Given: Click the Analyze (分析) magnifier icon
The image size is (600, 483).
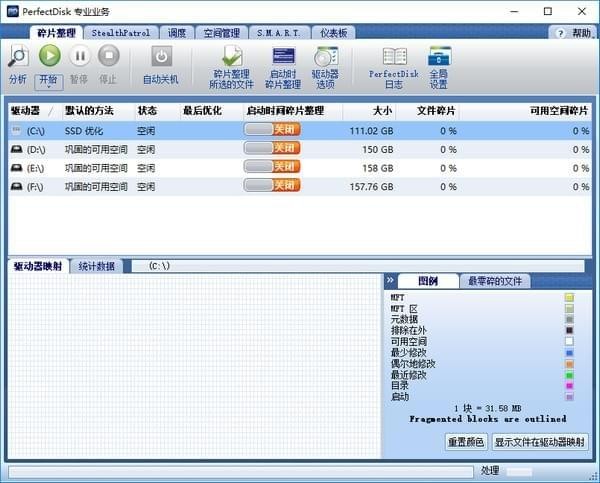Looking at the screenshot, I should click(x=18, y=56).
